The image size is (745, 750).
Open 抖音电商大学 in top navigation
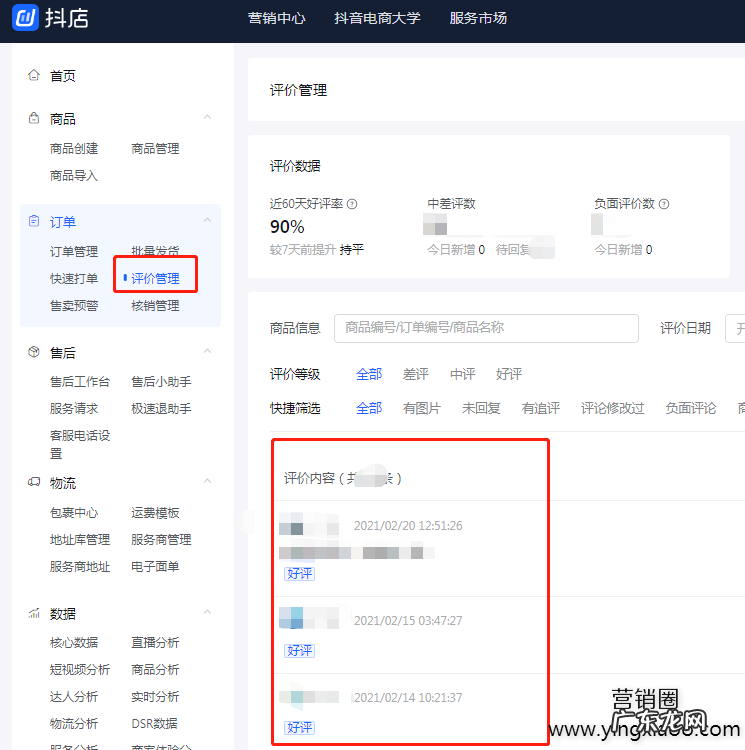[x=377, y=18]
